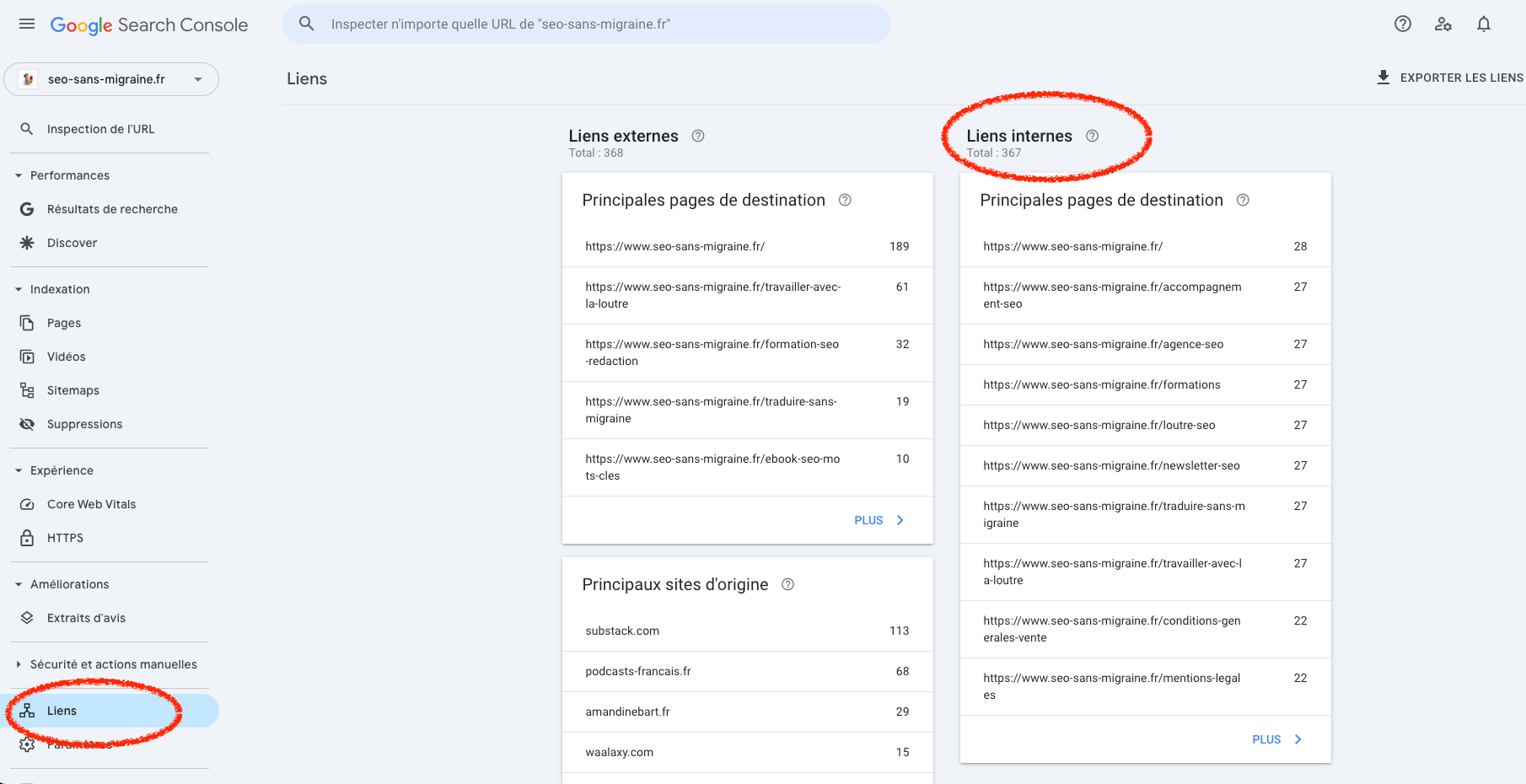1526x784 pixels.
Task: Click the search magnifier icon in URL bar
Action: click(307, 24)
